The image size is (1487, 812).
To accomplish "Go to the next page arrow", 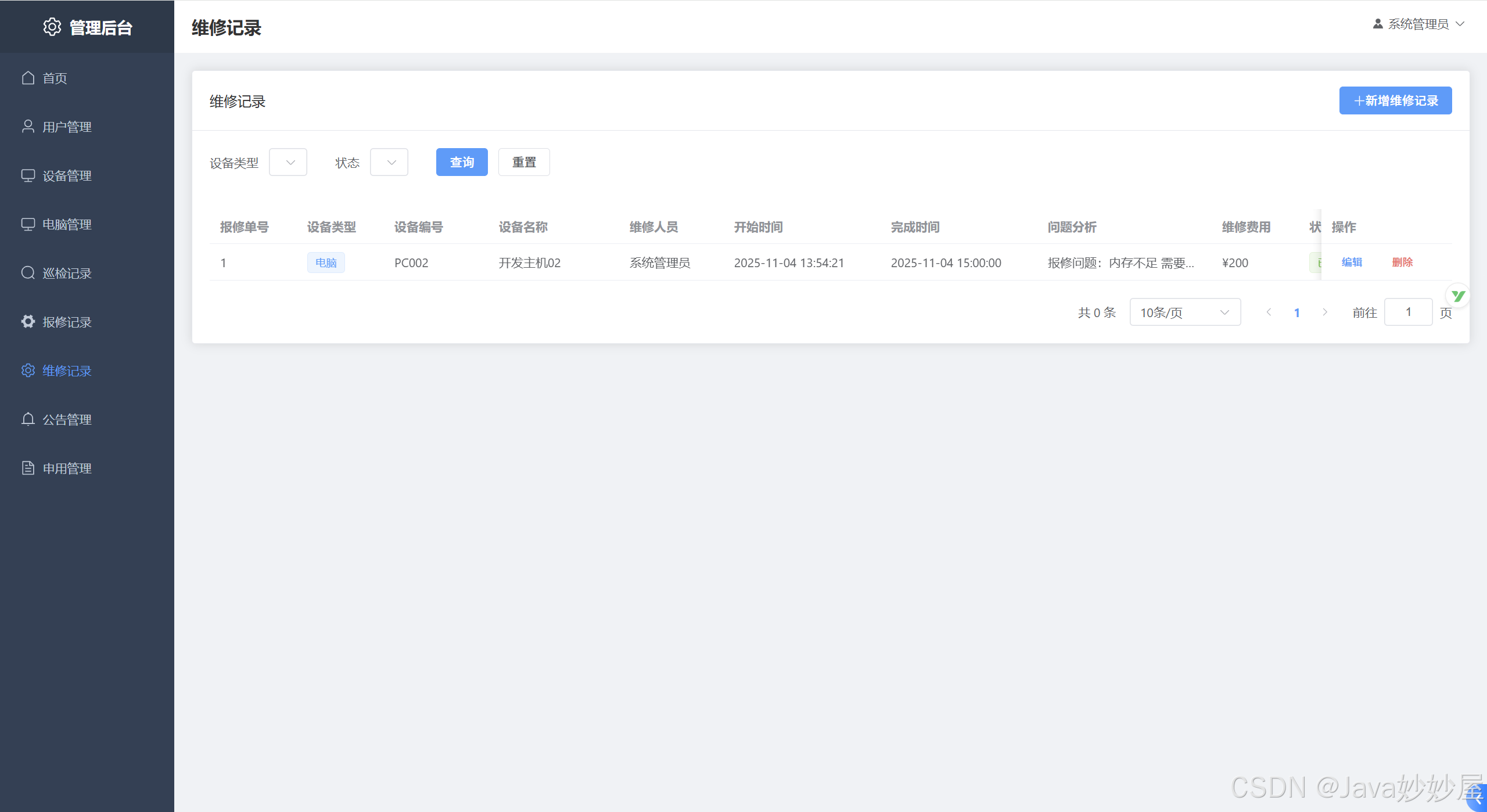I will pyautogui.click(x=1325, y=312).
